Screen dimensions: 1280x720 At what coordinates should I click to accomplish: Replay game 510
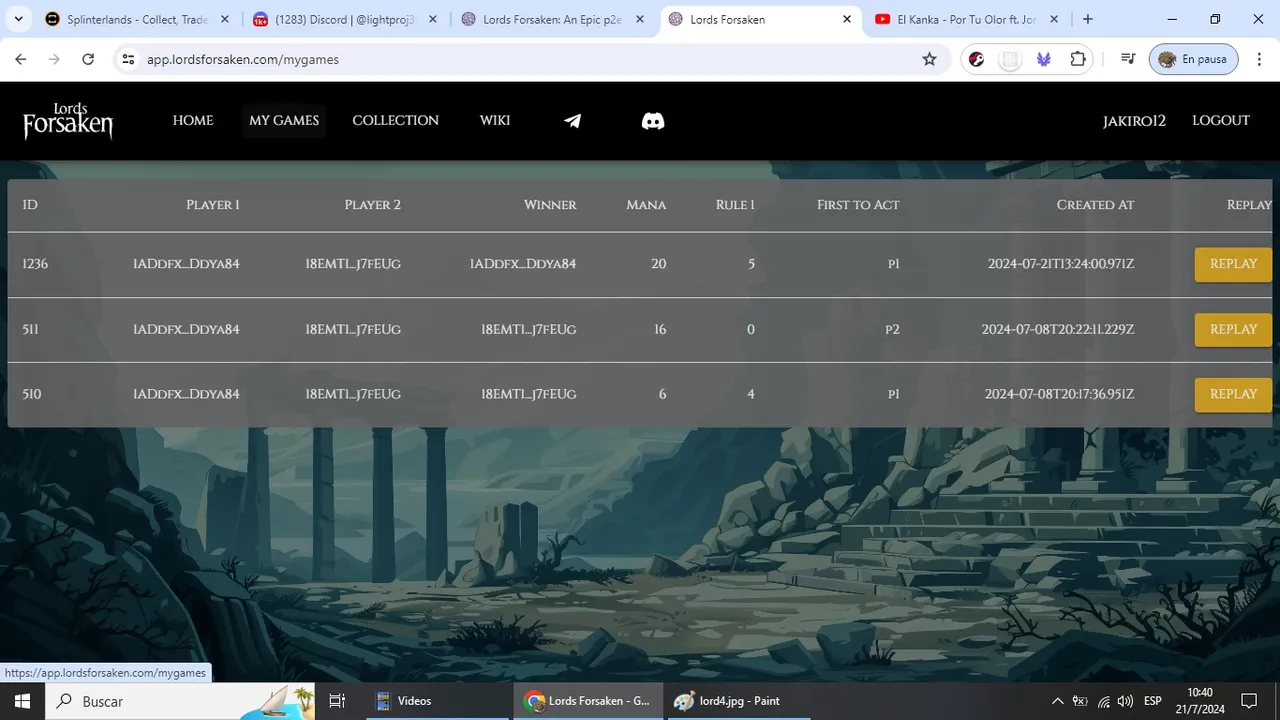click(1233, 394)
